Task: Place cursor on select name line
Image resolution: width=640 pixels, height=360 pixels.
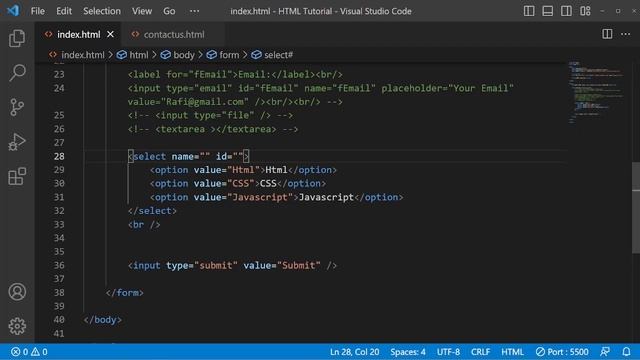Action: (x=188, y=156)
